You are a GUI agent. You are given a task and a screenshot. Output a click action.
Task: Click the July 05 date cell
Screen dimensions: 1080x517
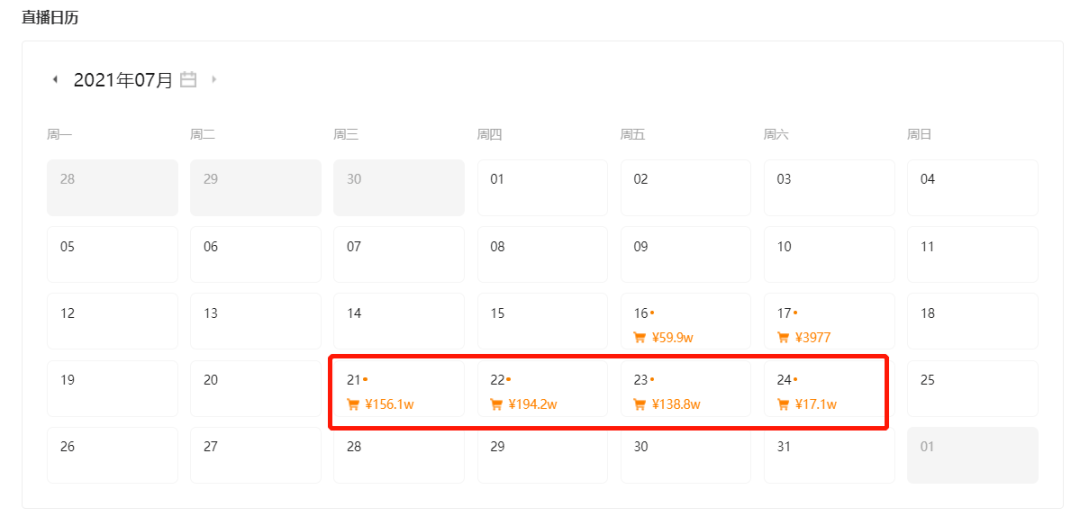click(x=112, y=254)
